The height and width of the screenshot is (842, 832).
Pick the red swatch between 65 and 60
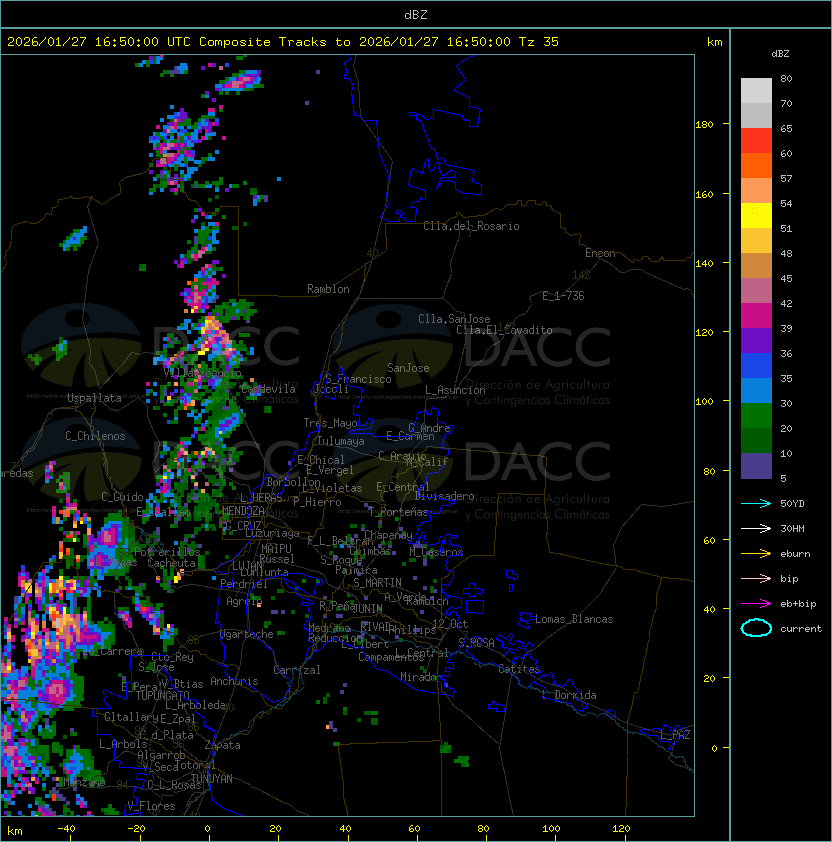click(x=756, y=141)
